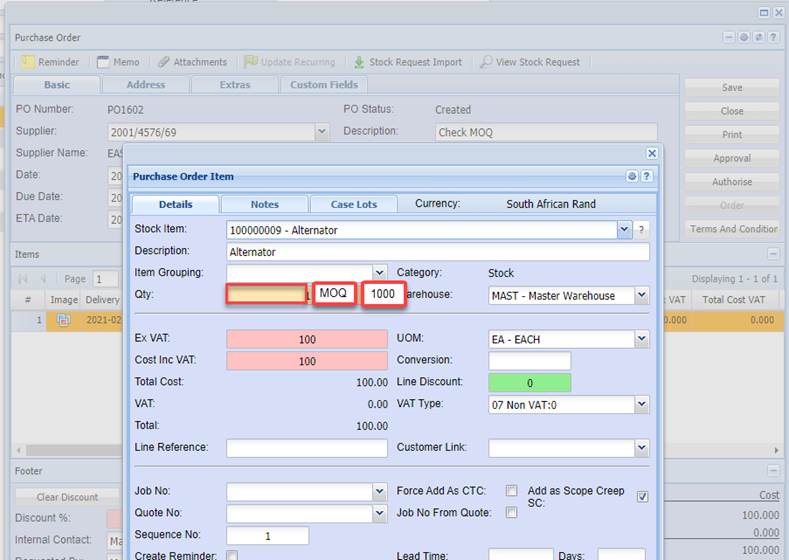Click the Line Reference input field
Image resolution: width=789 pixels, height=560 pixels.
point(306,448)
